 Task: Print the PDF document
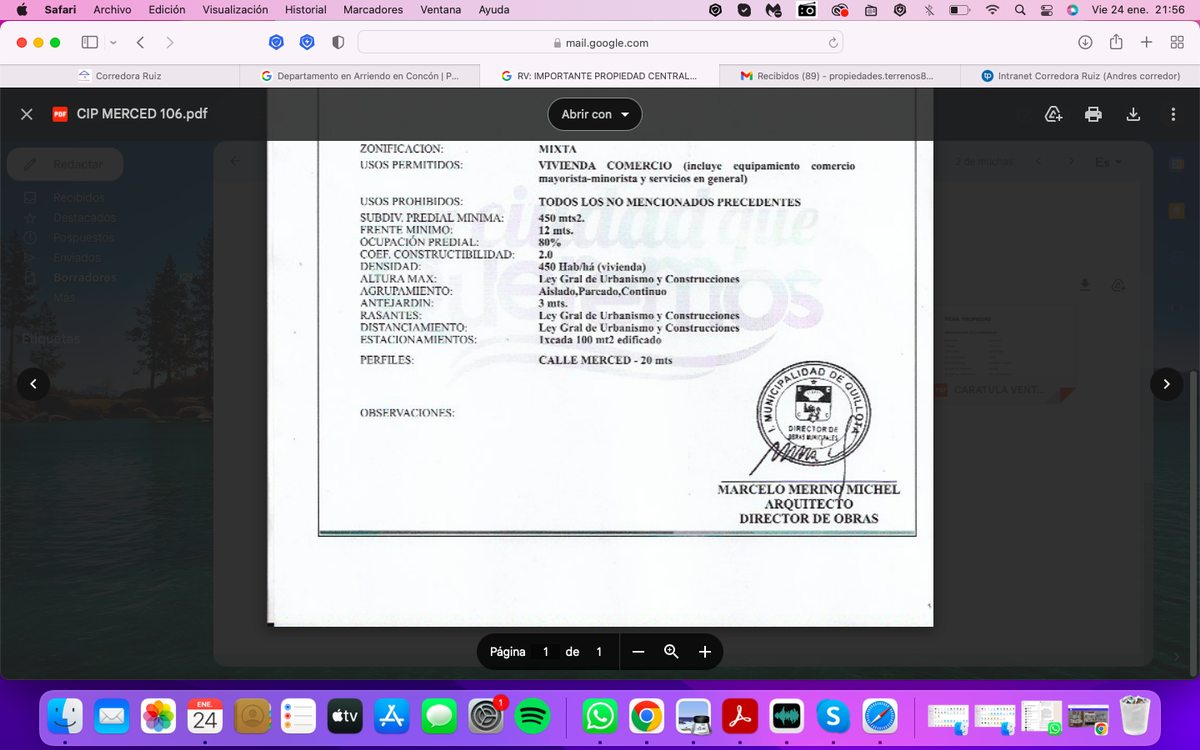coord(1093,114)
